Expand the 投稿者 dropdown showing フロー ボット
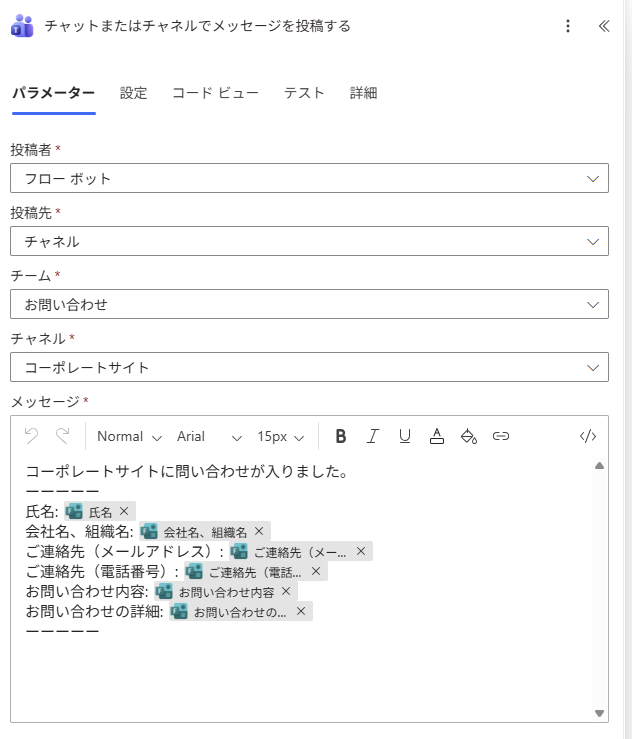The height and width of the screenshot is (739, 632). pos(309,178)
